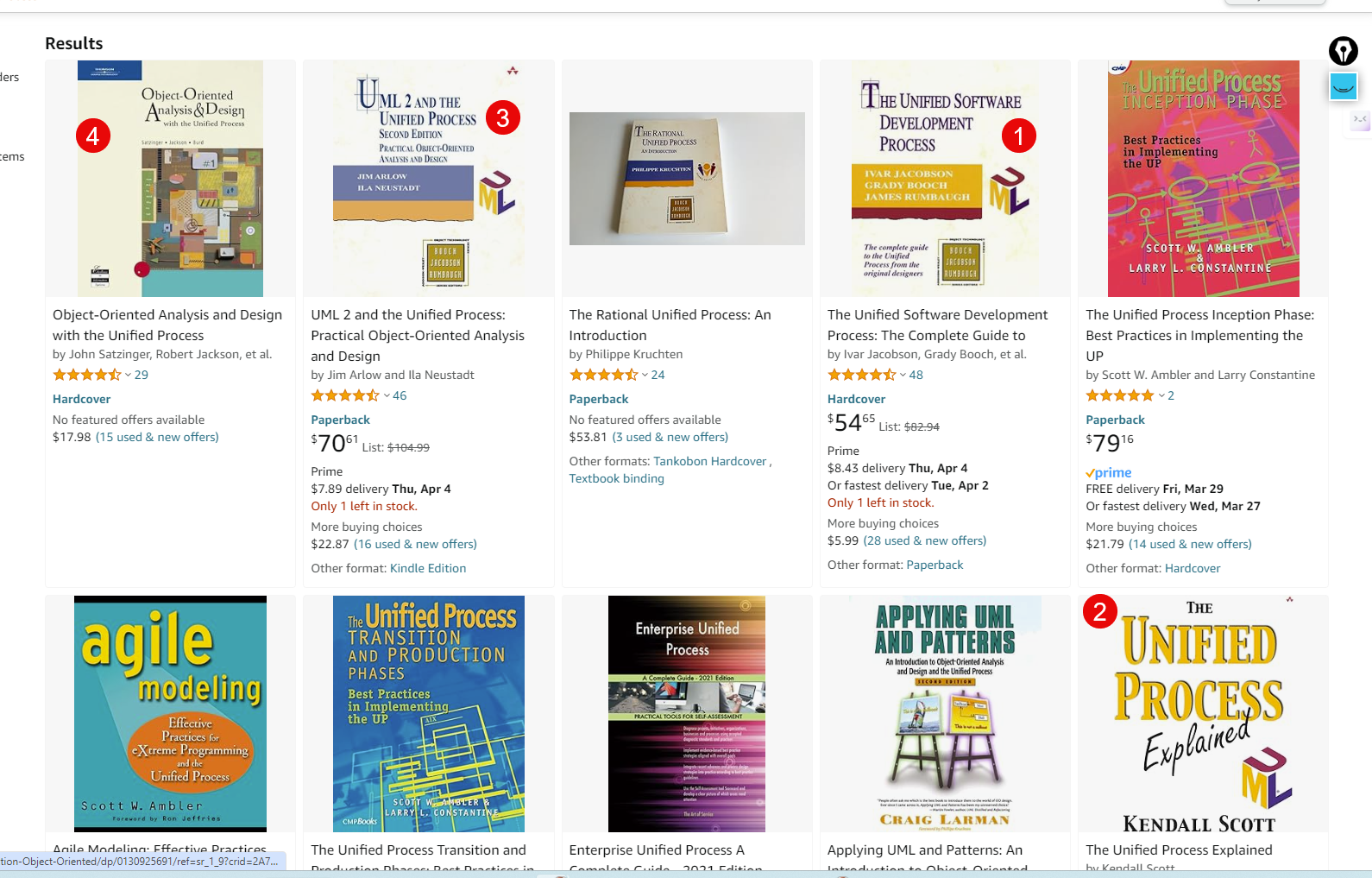Open the 15 used & new offers link
Image resolution: width=1372 pixels, height=878 pixels.
[x=157, y=437]
